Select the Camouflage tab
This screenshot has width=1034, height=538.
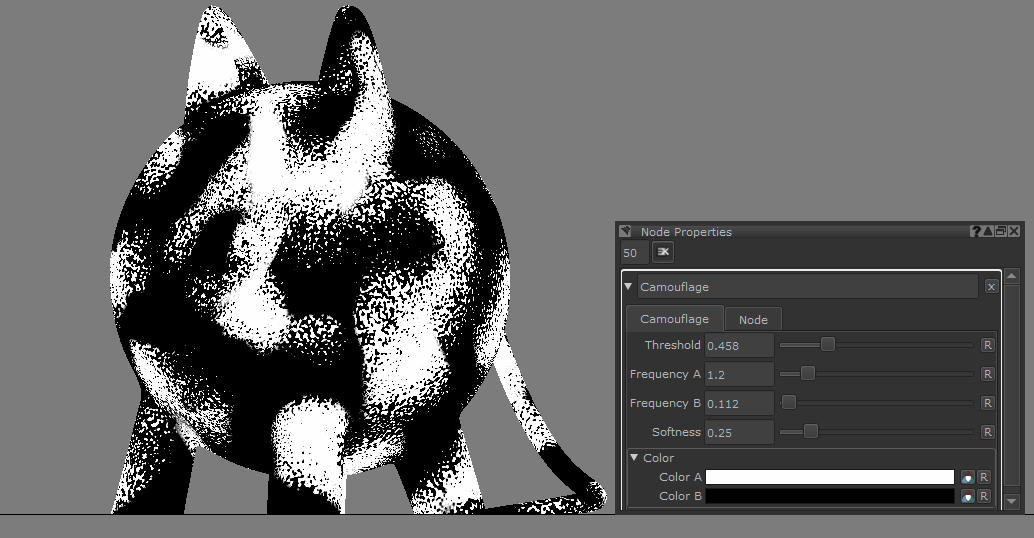click(x=674, y=319)
